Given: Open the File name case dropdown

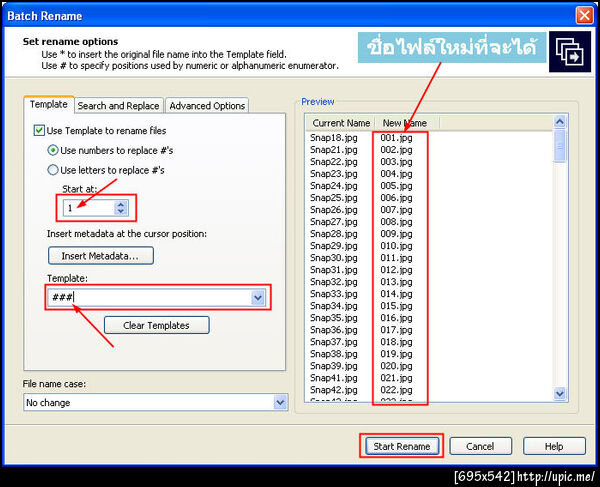Looking at the screenshot, I should [280, 402].
